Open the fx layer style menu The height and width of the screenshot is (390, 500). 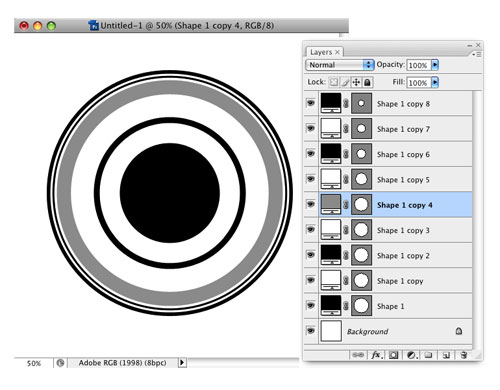[376, 355]
